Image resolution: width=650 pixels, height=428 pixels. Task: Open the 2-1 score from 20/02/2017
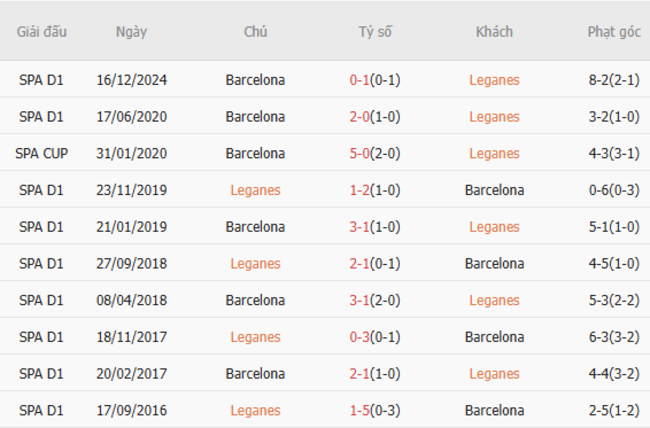pos(360,374)
